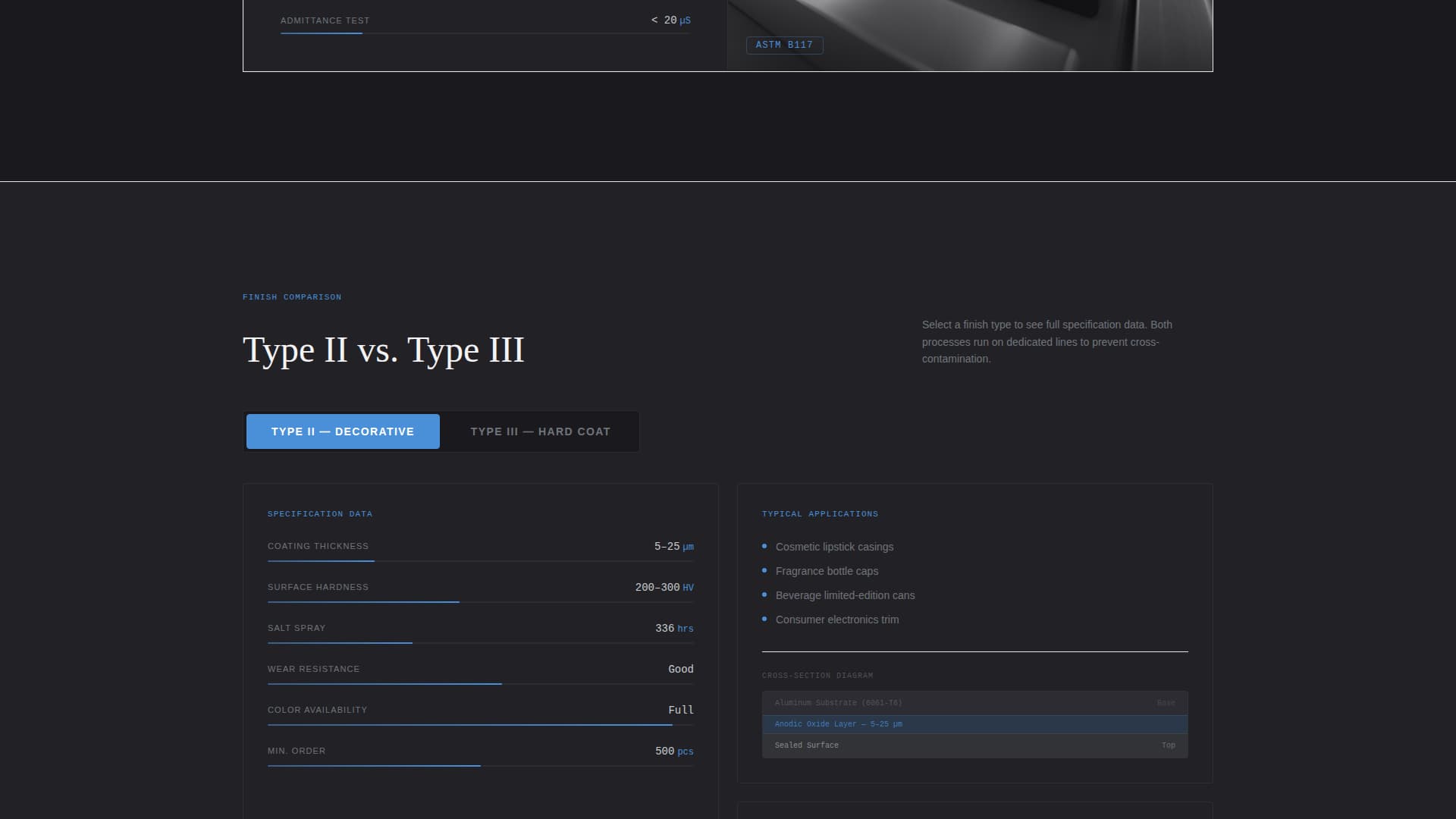Click the bullet icon beside Fragrance bottle caps
The height and width of the screenshot is (819, 1456).
point(765,571)
